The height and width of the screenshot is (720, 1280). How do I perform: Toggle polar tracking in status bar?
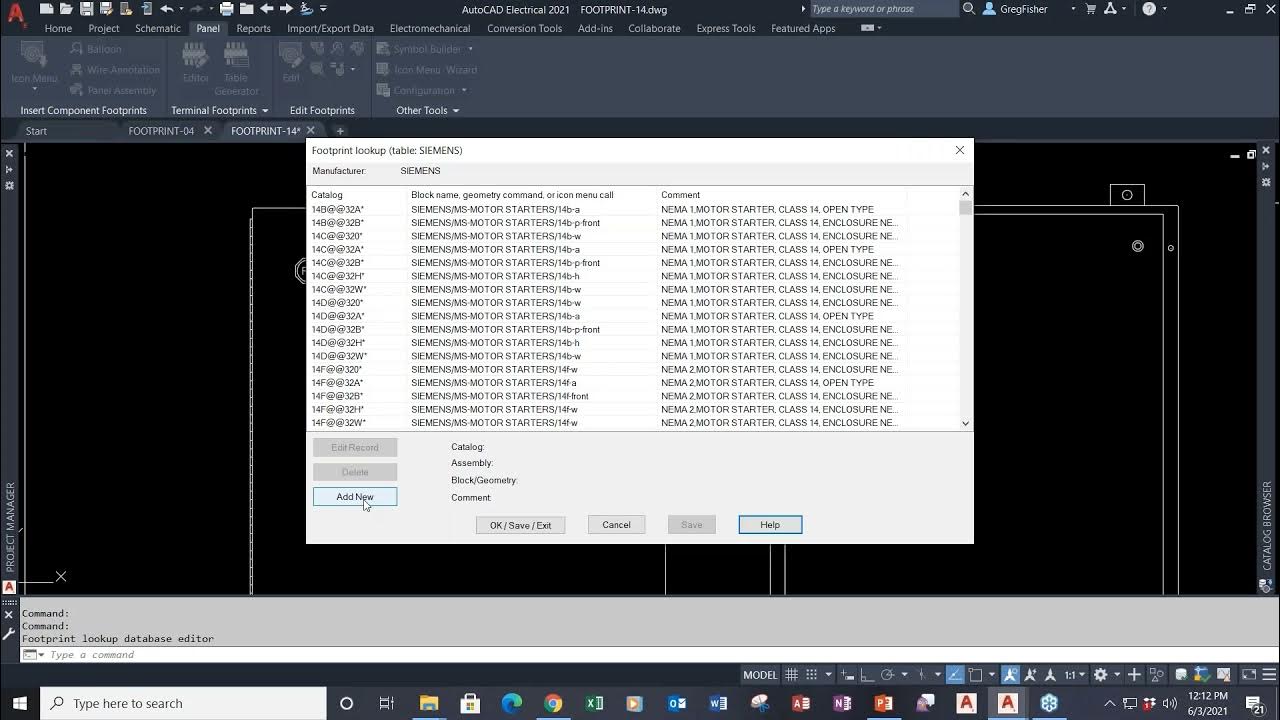click(x=887, y=675)
